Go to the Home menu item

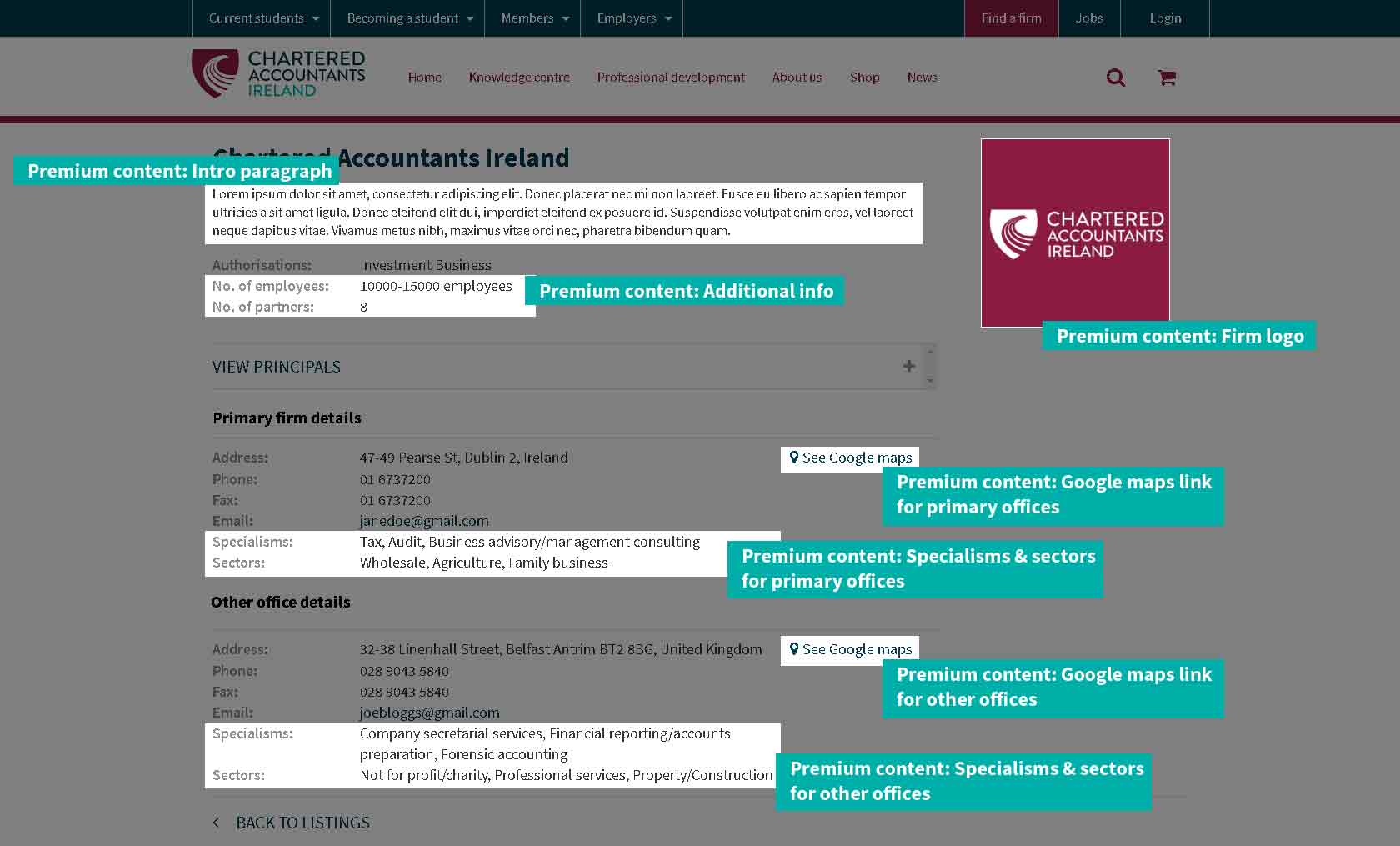click(424, 78)
